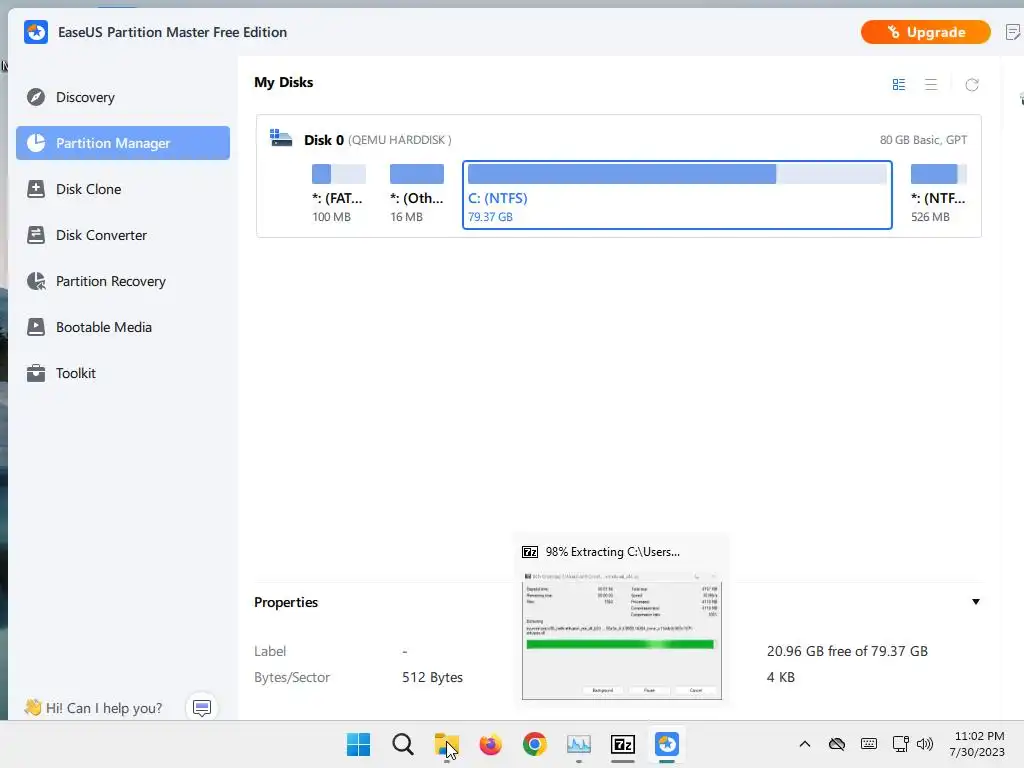
Task: Select the 526 MB NTFS partition
Action: (x=938, y=195)
